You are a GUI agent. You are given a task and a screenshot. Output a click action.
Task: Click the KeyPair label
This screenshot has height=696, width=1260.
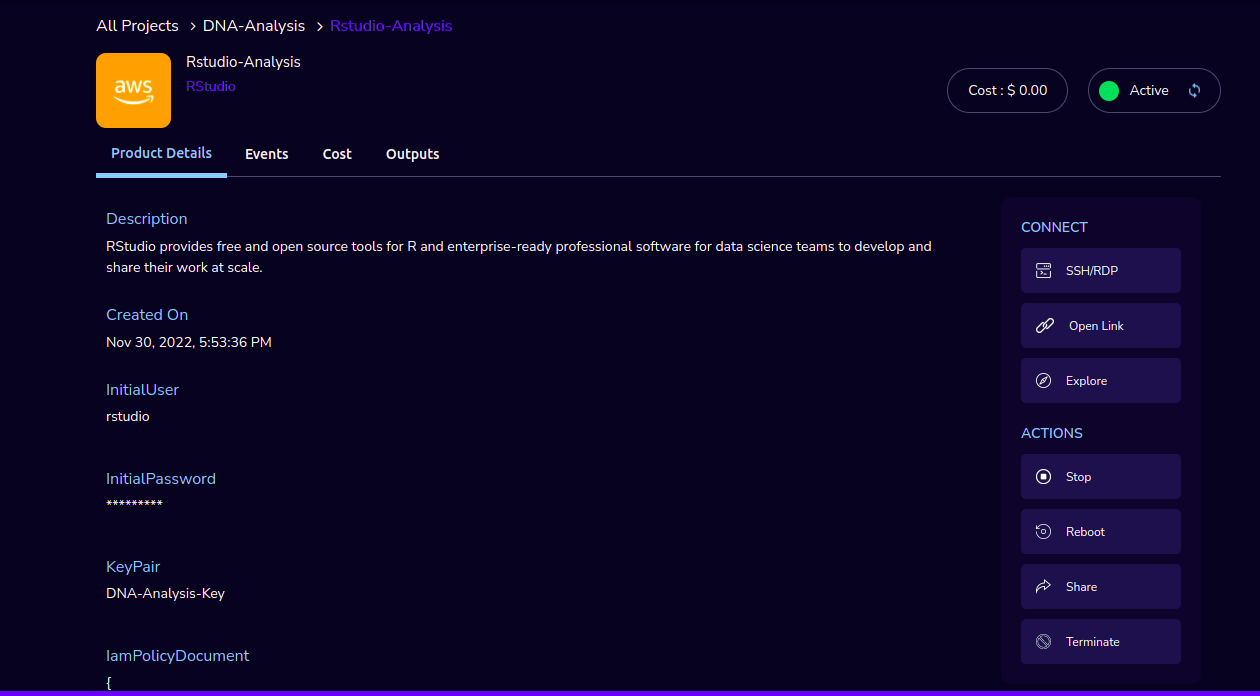[133, 567]
